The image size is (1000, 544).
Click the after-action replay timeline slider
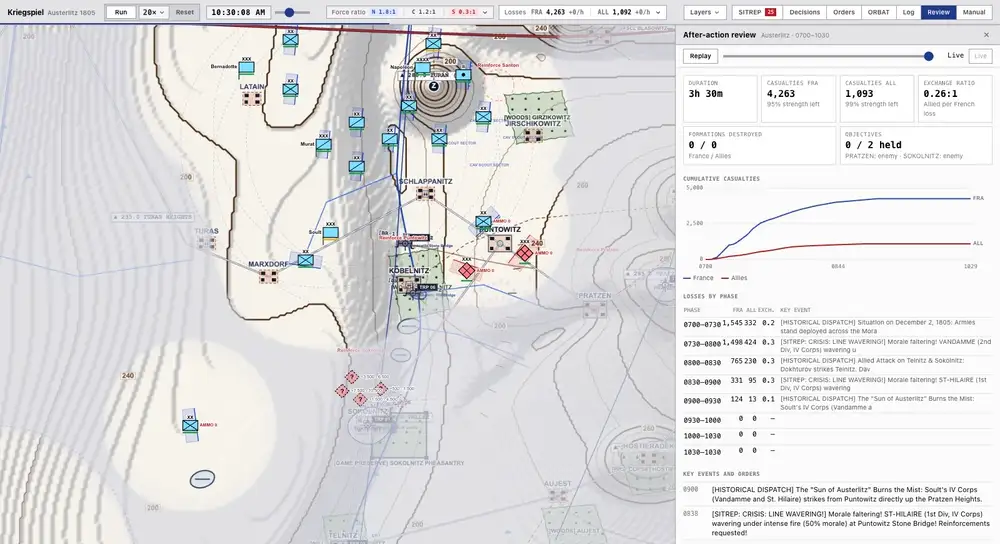[x=827, y=56]
